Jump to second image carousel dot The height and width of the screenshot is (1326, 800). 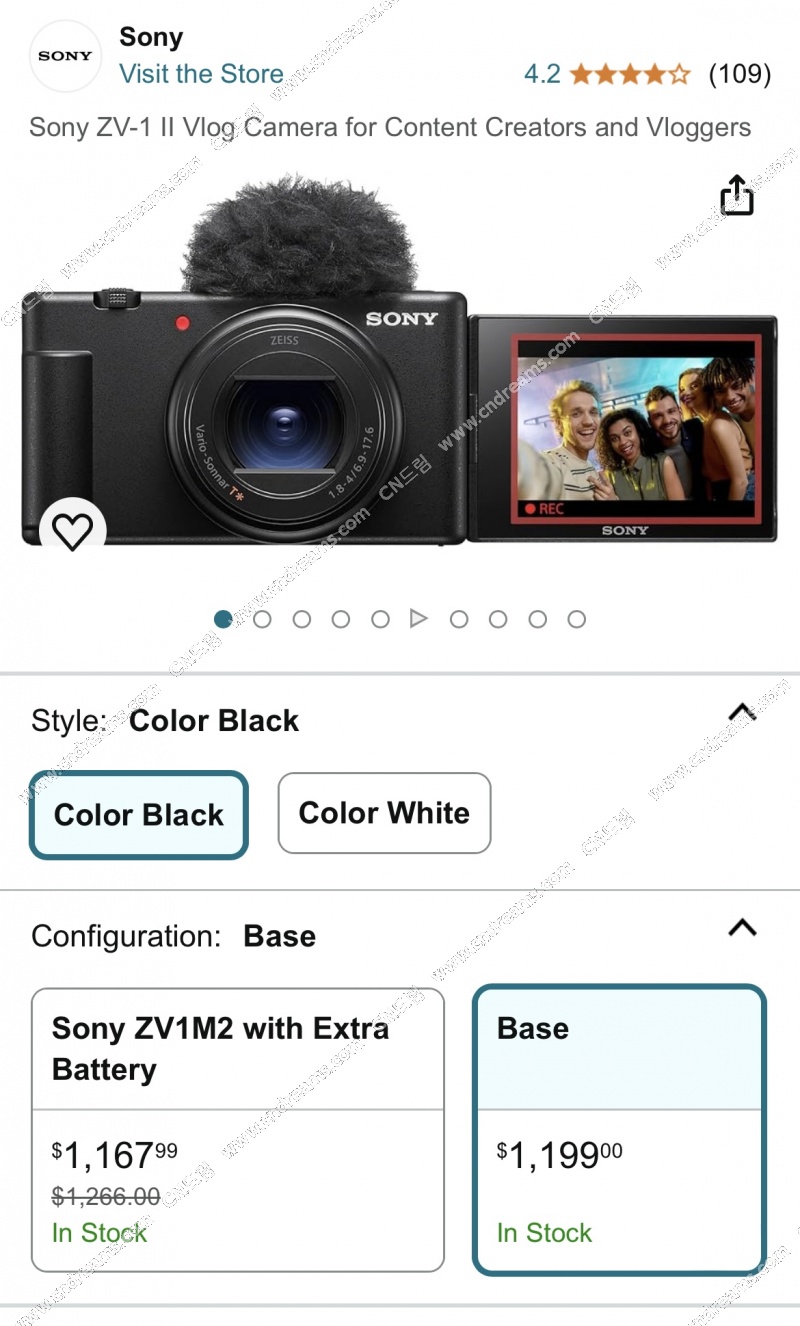262,619
